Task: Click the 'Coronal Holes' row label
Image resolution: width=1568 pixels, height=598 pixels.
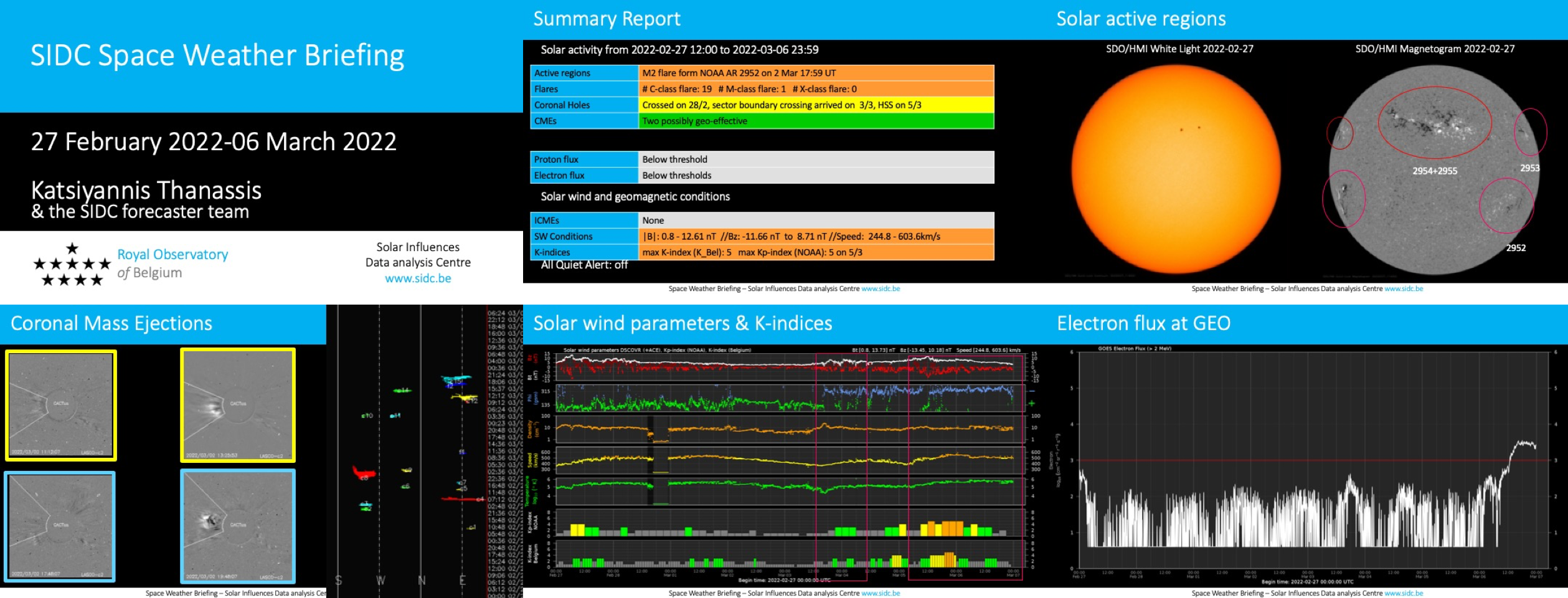Action: 584,105
